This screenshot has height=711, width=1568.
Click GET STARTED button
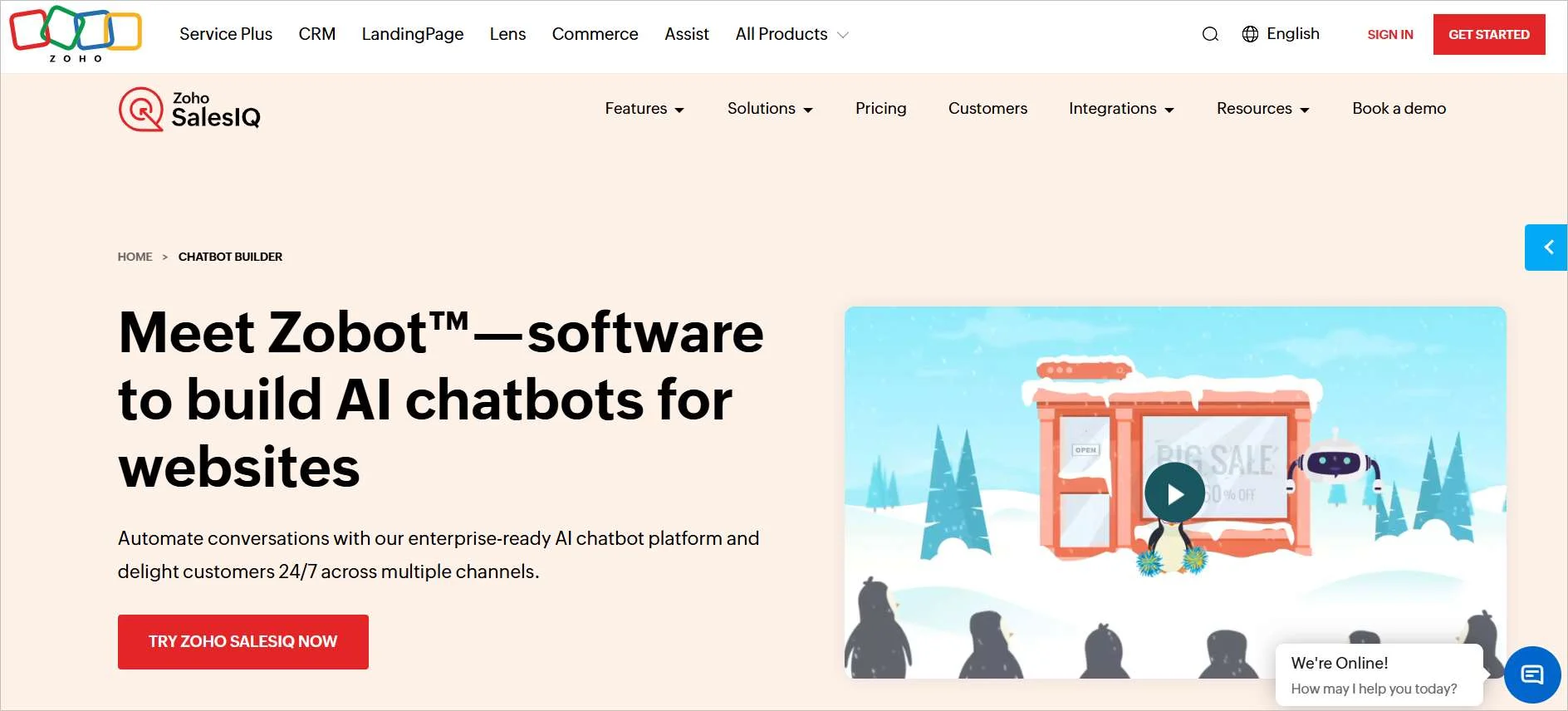click(1489, 34)
